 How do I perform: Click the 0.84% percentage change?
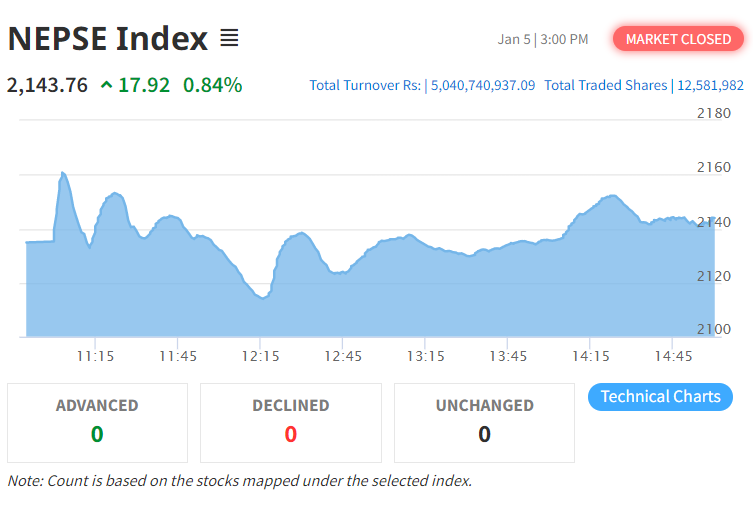212,85
